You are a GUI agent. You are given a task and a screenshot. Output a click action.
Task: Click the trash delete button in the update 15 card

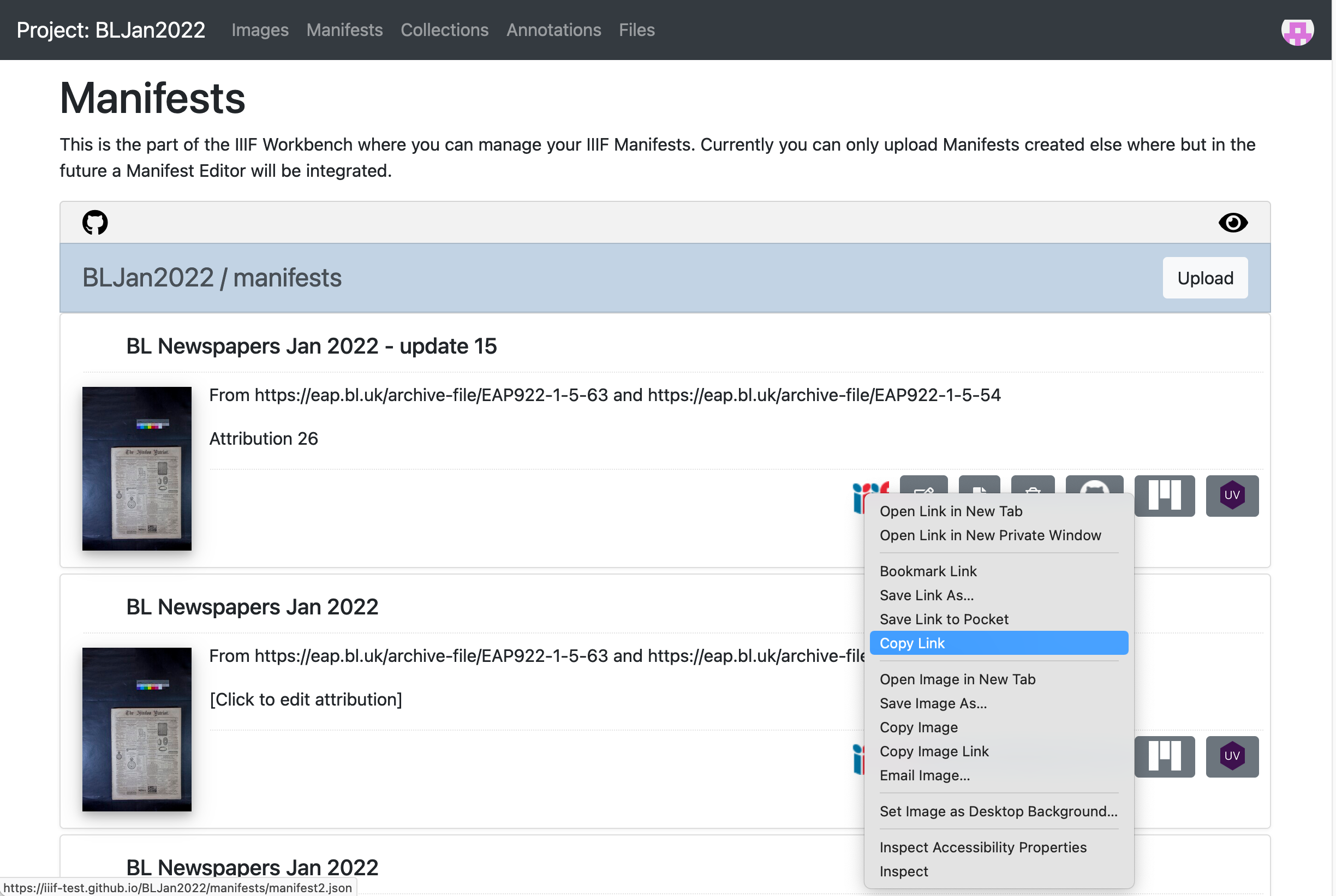pos(1033,484)
